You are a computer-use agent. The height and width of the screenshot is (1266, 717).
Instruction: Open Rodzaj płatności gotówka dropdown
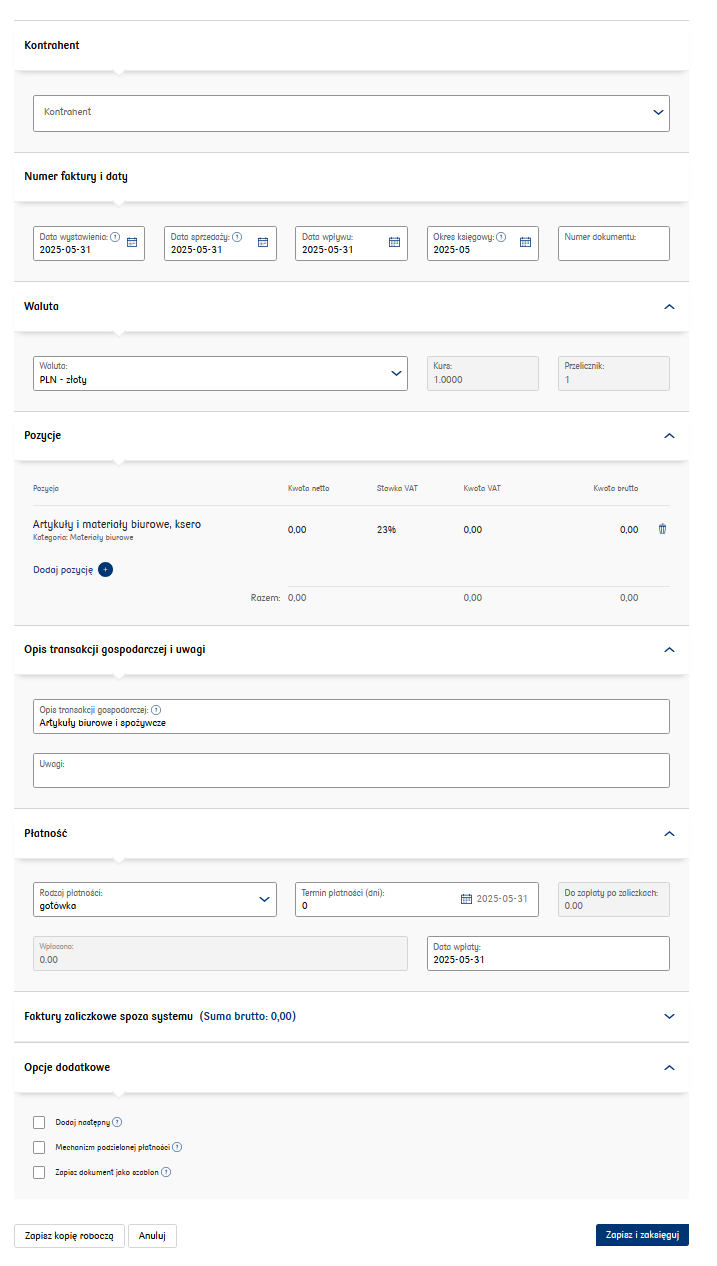coord(155,899)
